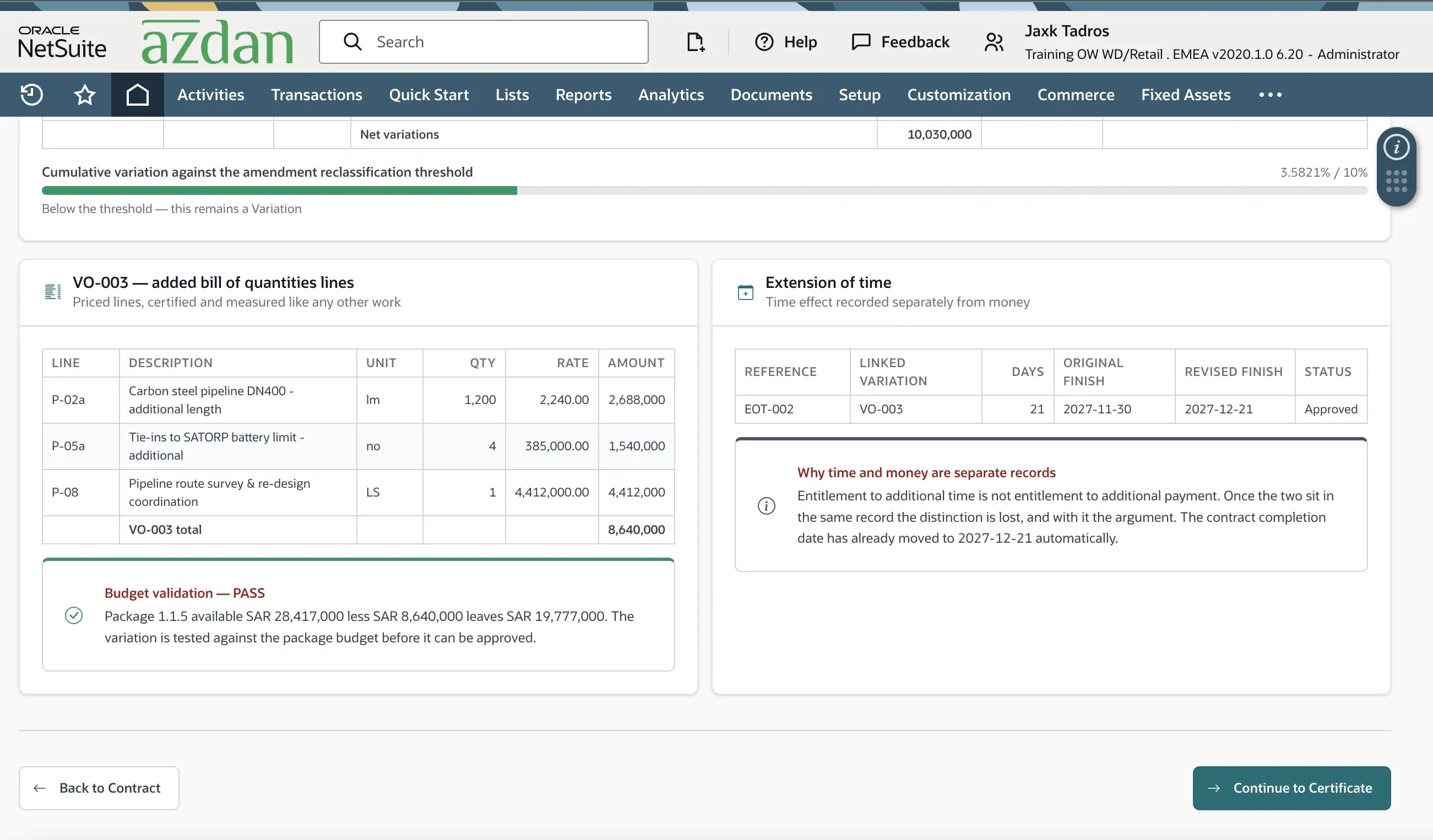The width and height of the screenshot is (1433, 840).
Task: Click the 2,688,000 amount cell
Action: click(636, 400)
